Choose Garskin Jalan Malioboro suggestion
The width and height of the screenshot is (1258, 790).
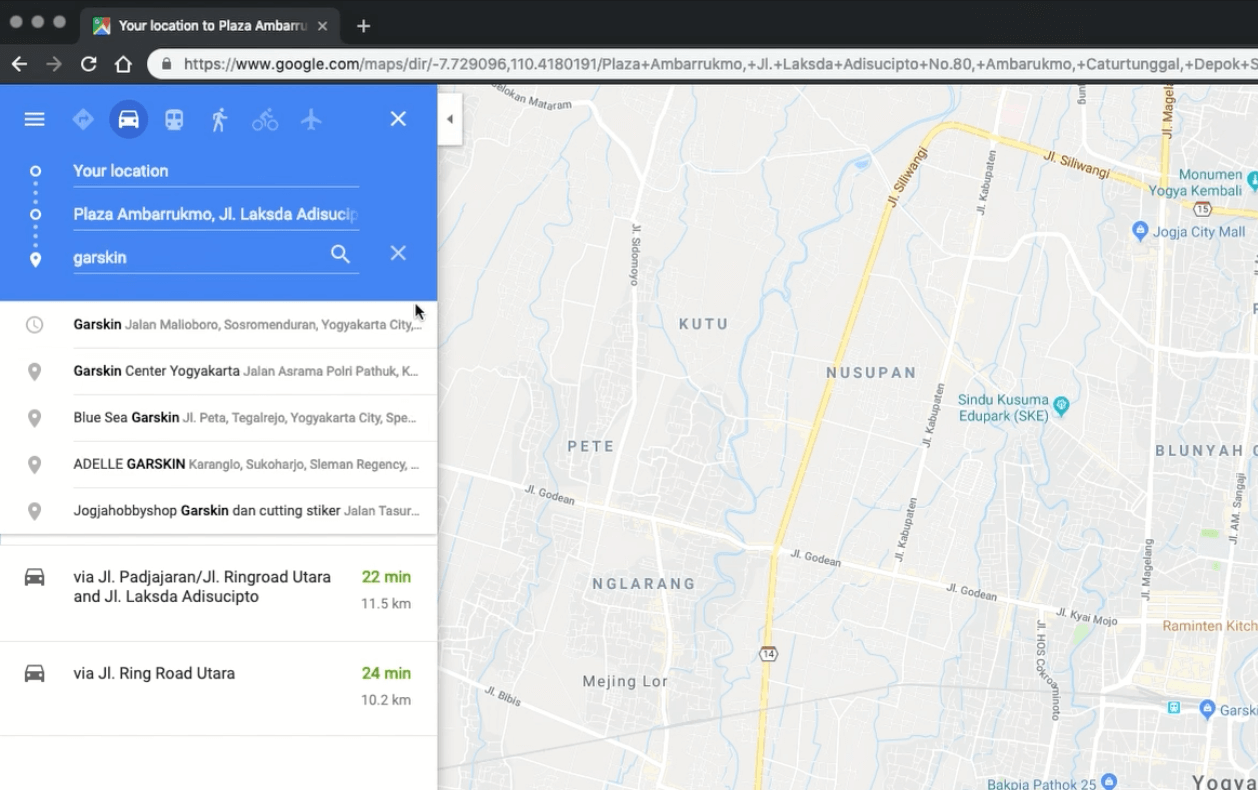coord(218,324)
